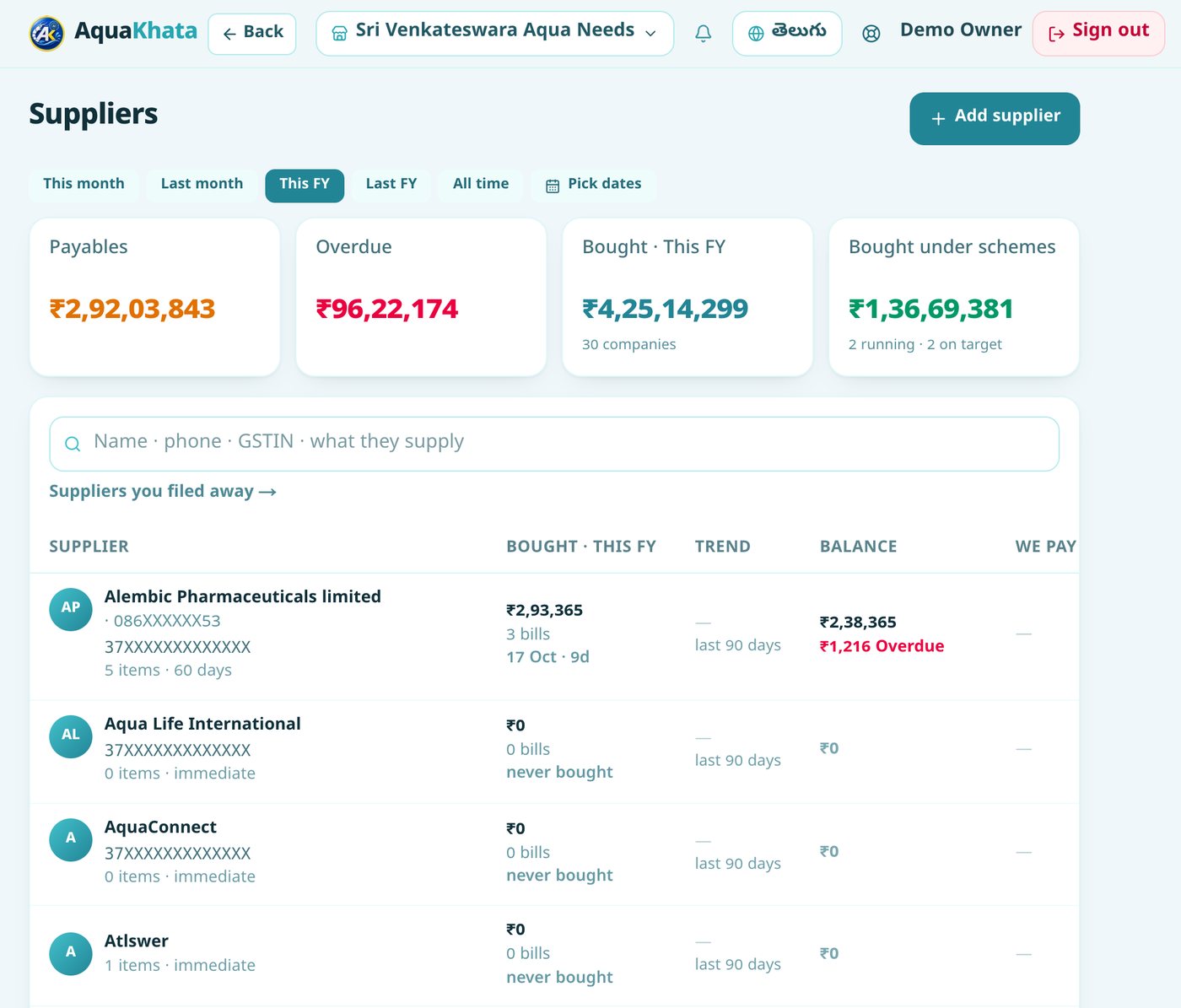Select the Last FY filter

click(x=391, y=185)
